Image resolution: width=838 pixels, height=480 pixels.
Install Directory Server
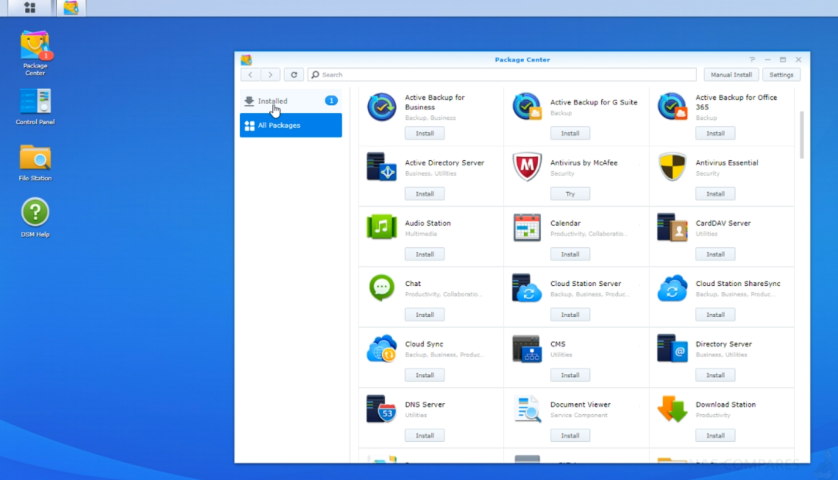(x=716, y=375)
